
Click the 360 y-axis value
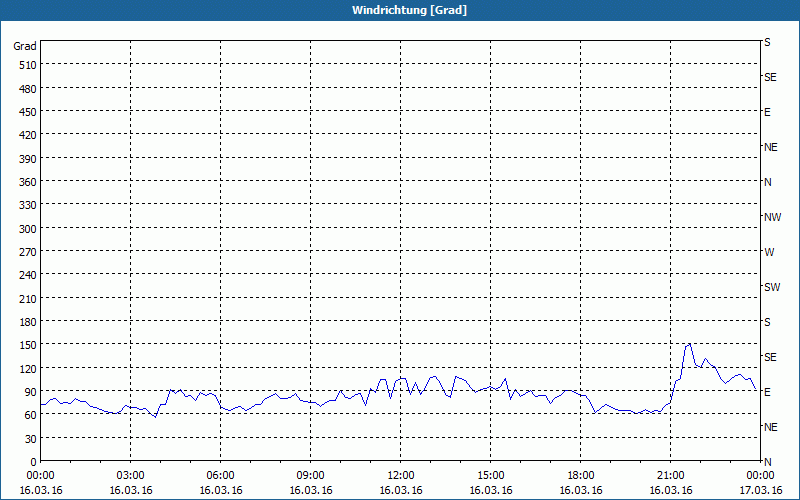[28, 182]
